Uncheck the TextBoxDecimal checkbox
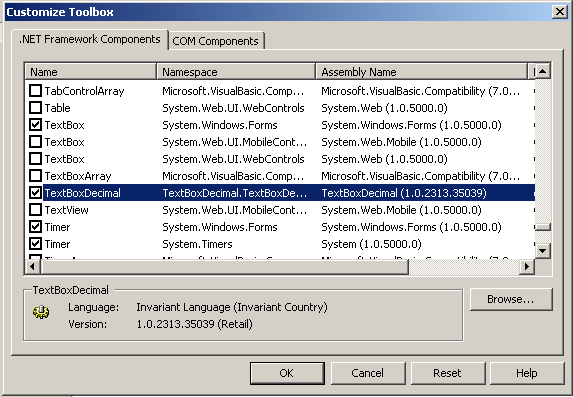This screenshot has height=397, width=573. point(35,193)
